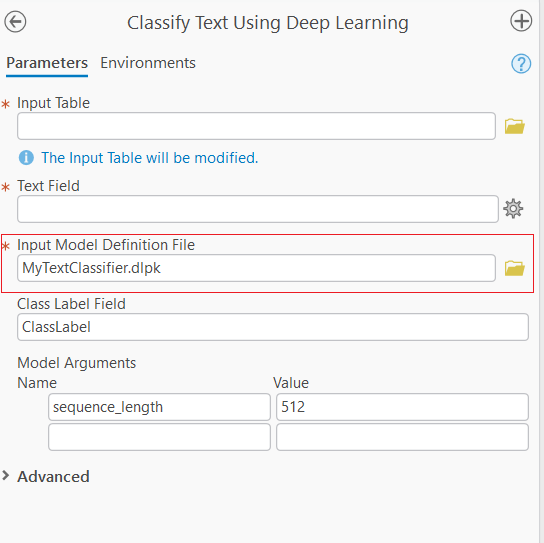544x543 pixels.
Task: Click the 'The Input Table will be modified.' message
Action: coord(150,158)
